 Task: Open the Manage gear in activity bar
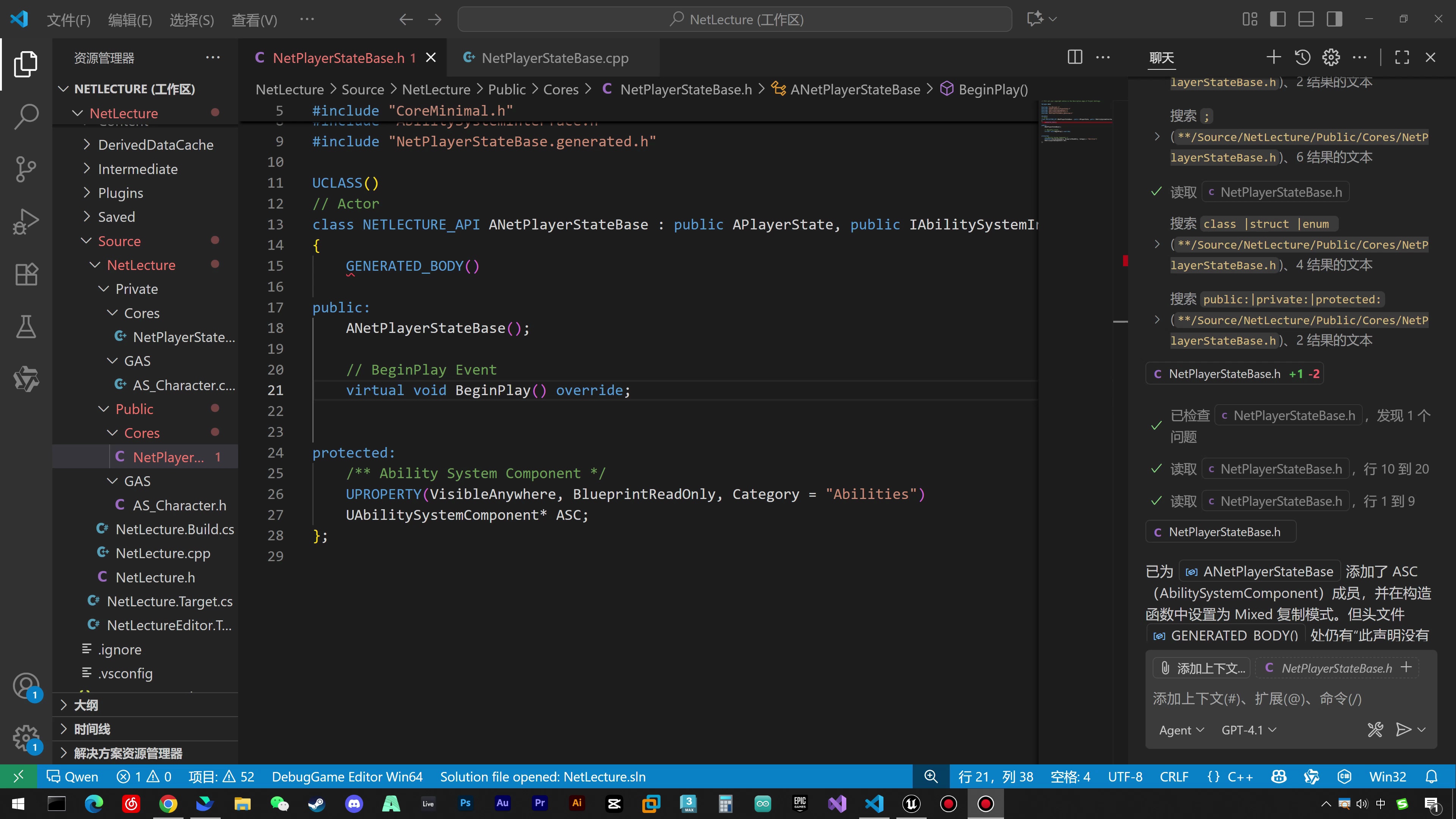point(26,738)
